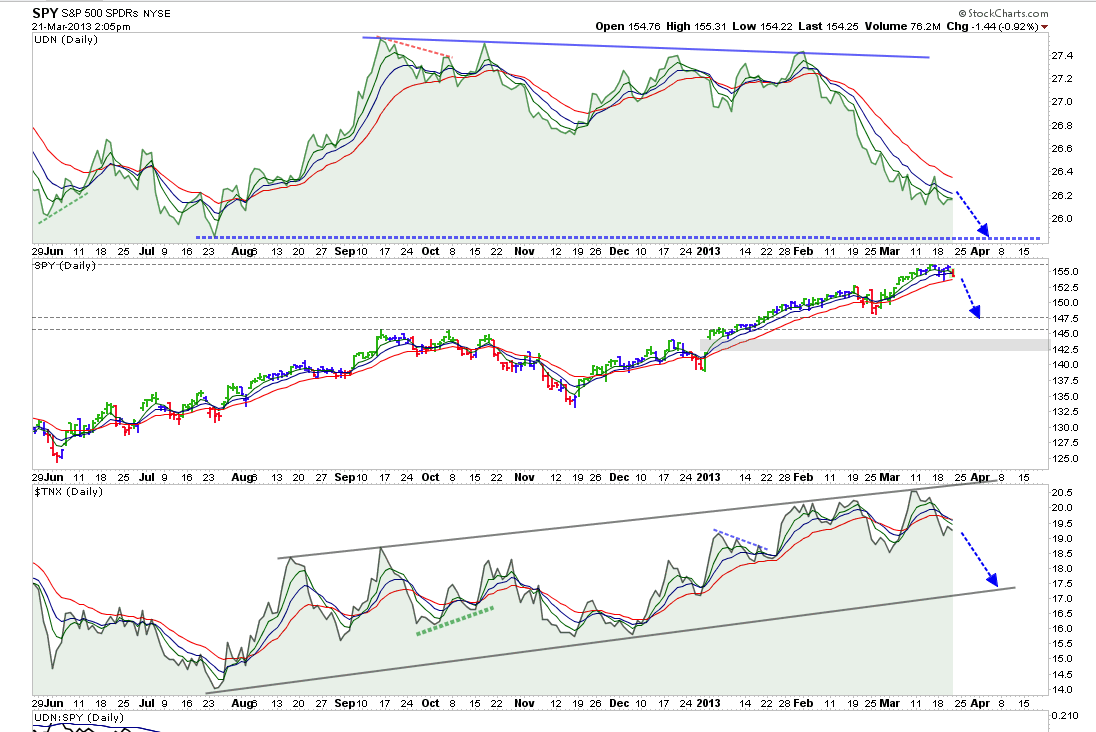Click the '21-Mar-2013 2:05pm' timestamp
This screenshot has height=732, width=1096.
(81, 27)
